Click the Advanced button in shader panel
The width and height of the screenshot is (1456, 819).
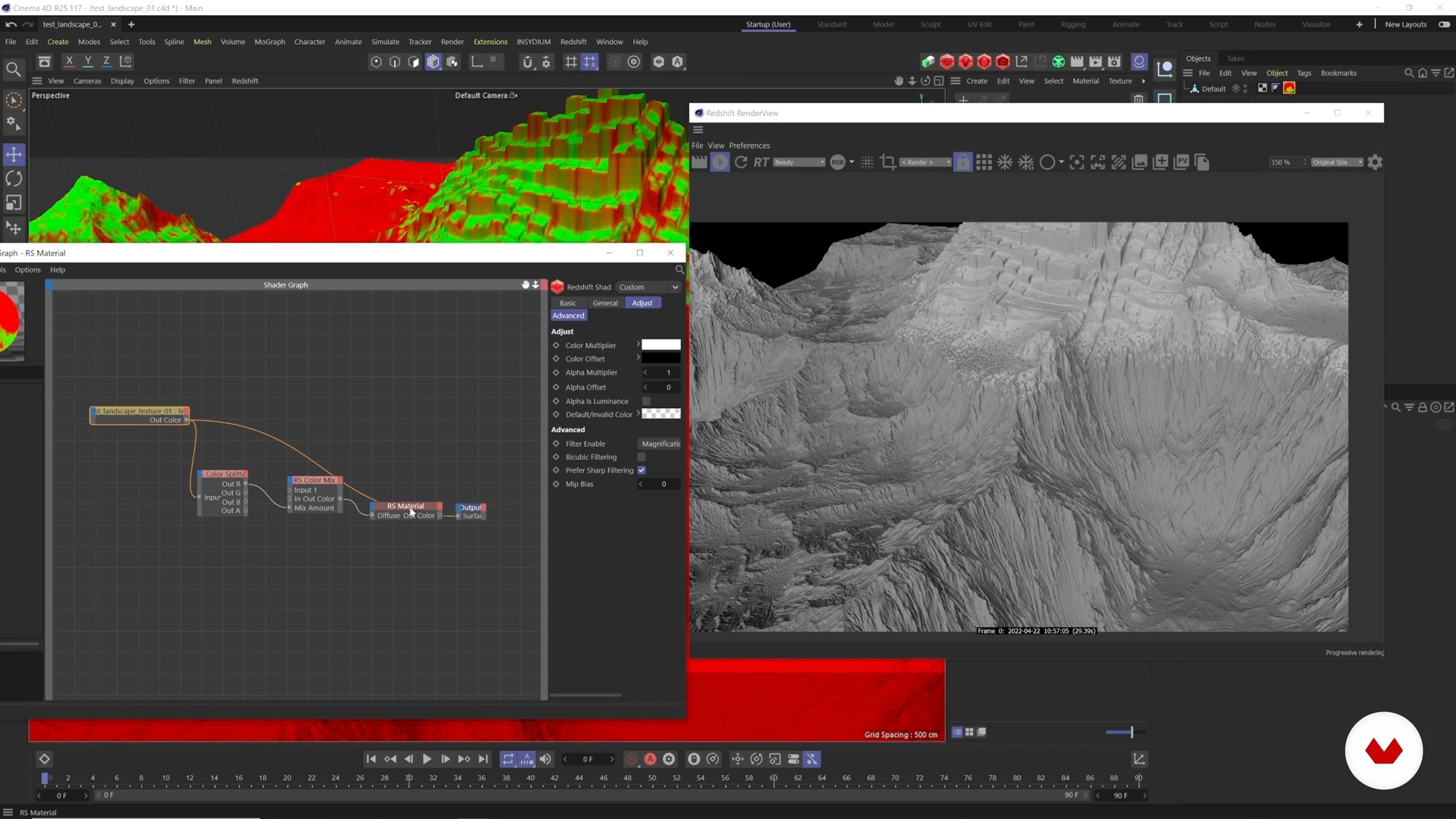click(x=569, y=316)
